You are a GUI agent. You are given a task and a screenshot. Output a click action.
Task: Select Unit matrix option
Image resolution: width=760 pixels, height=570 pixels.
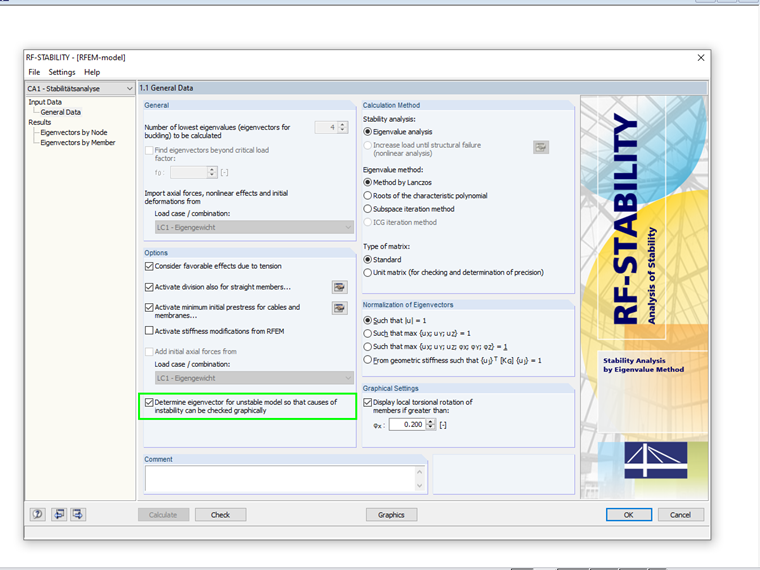coord(367,272)
